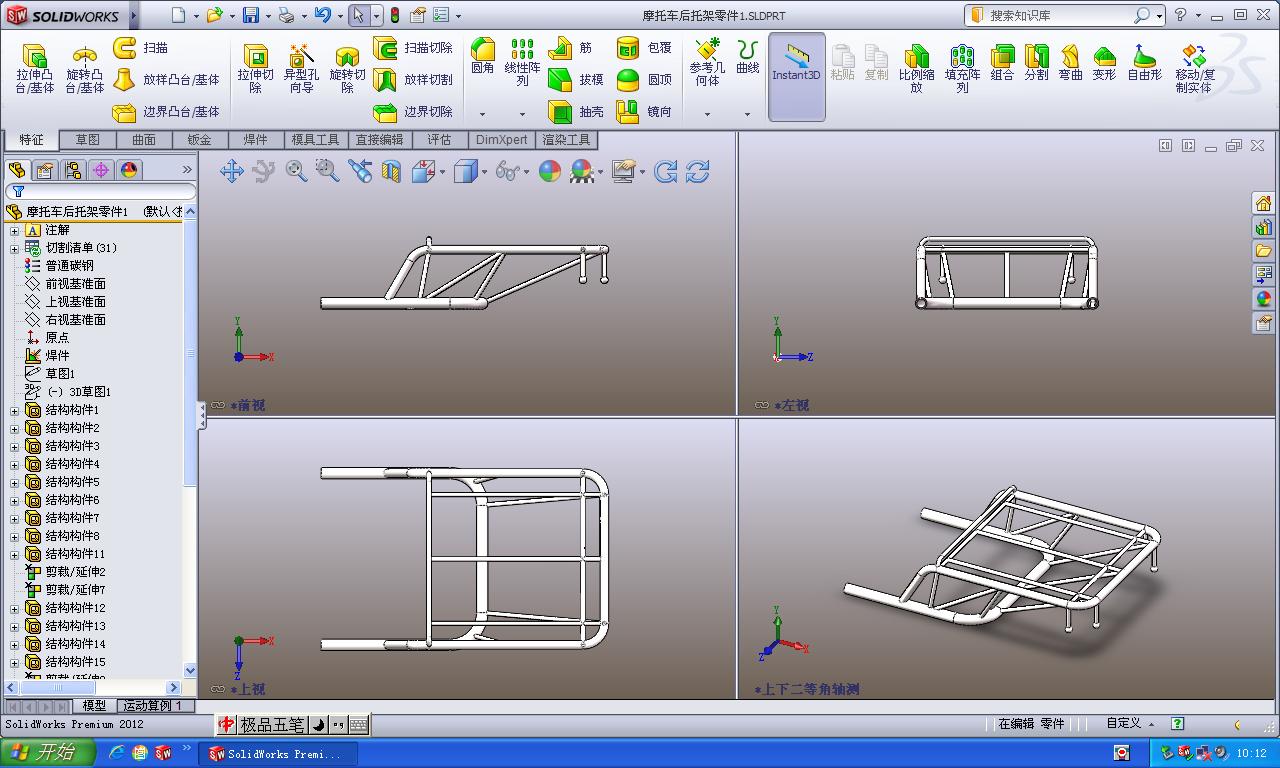Viewport: 1280px width, 768px height.
Task: Click the feature tree vertical scrollbar down arrow
Action: pos(190,670)
